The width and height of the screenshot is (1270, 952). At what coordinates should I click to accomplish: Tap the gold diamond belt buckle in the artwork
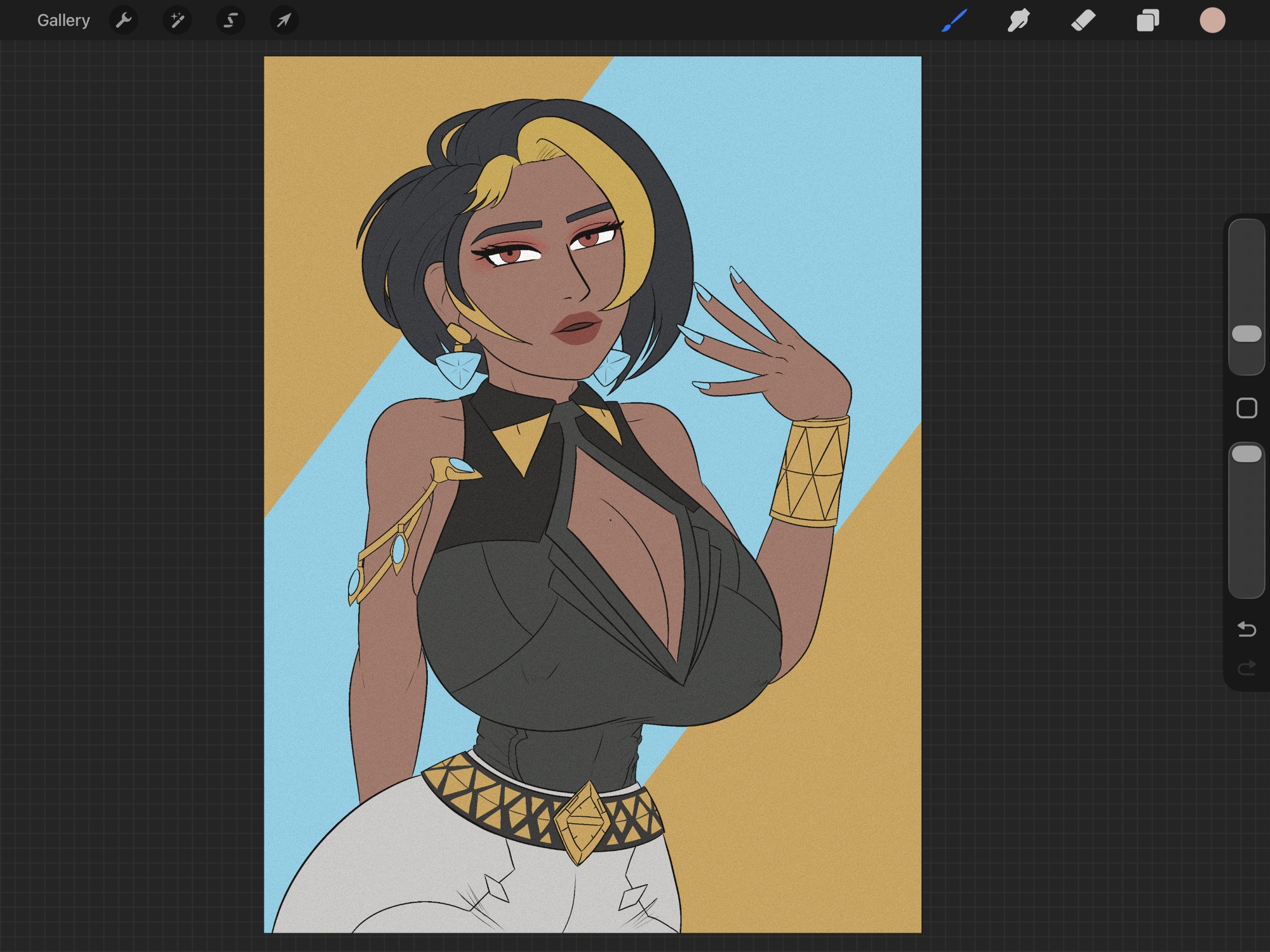point(582,822)
